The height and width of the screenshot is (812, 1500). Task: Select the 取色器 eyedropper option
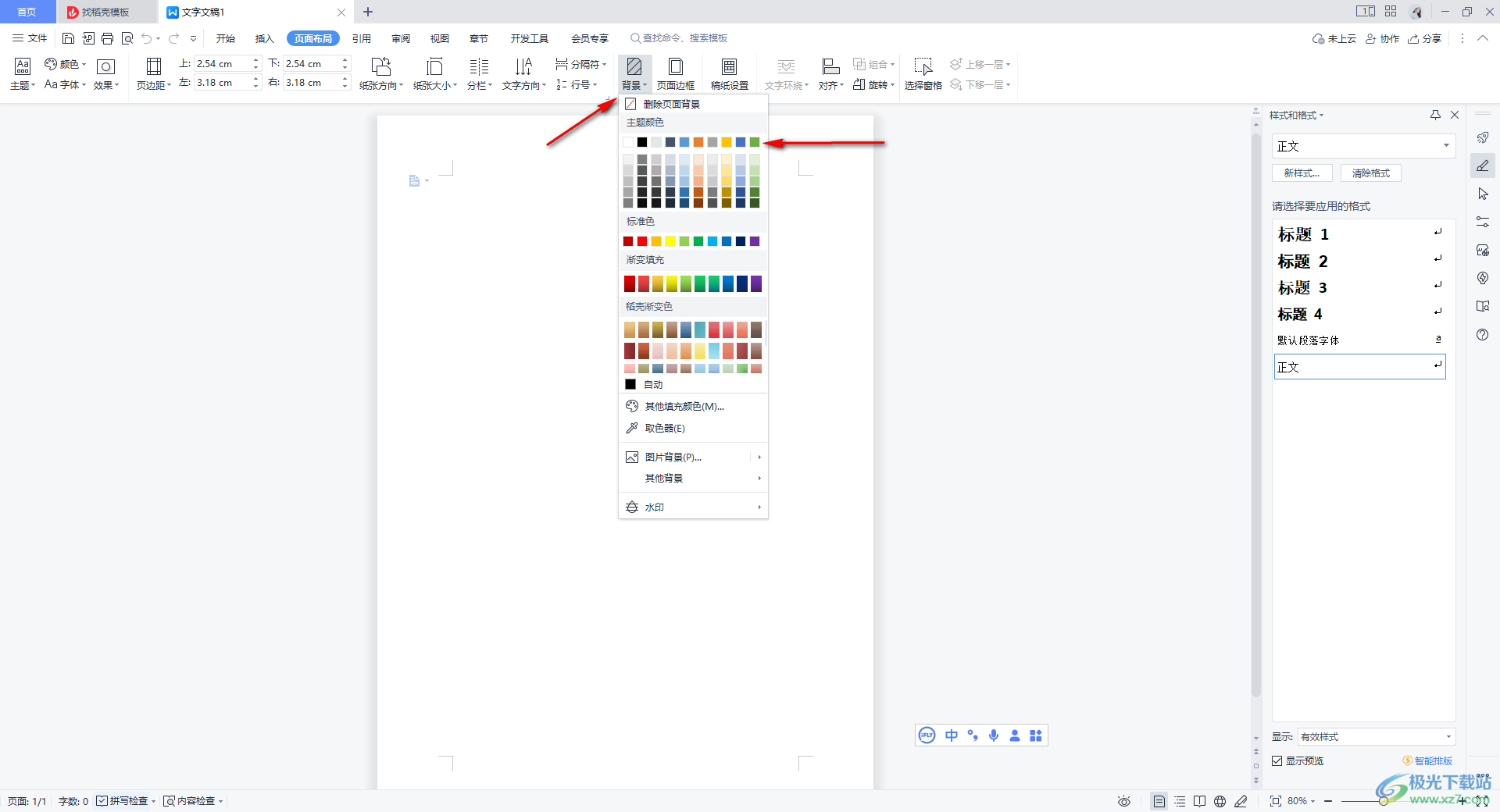pyautogui.click(x=665, y=428)
